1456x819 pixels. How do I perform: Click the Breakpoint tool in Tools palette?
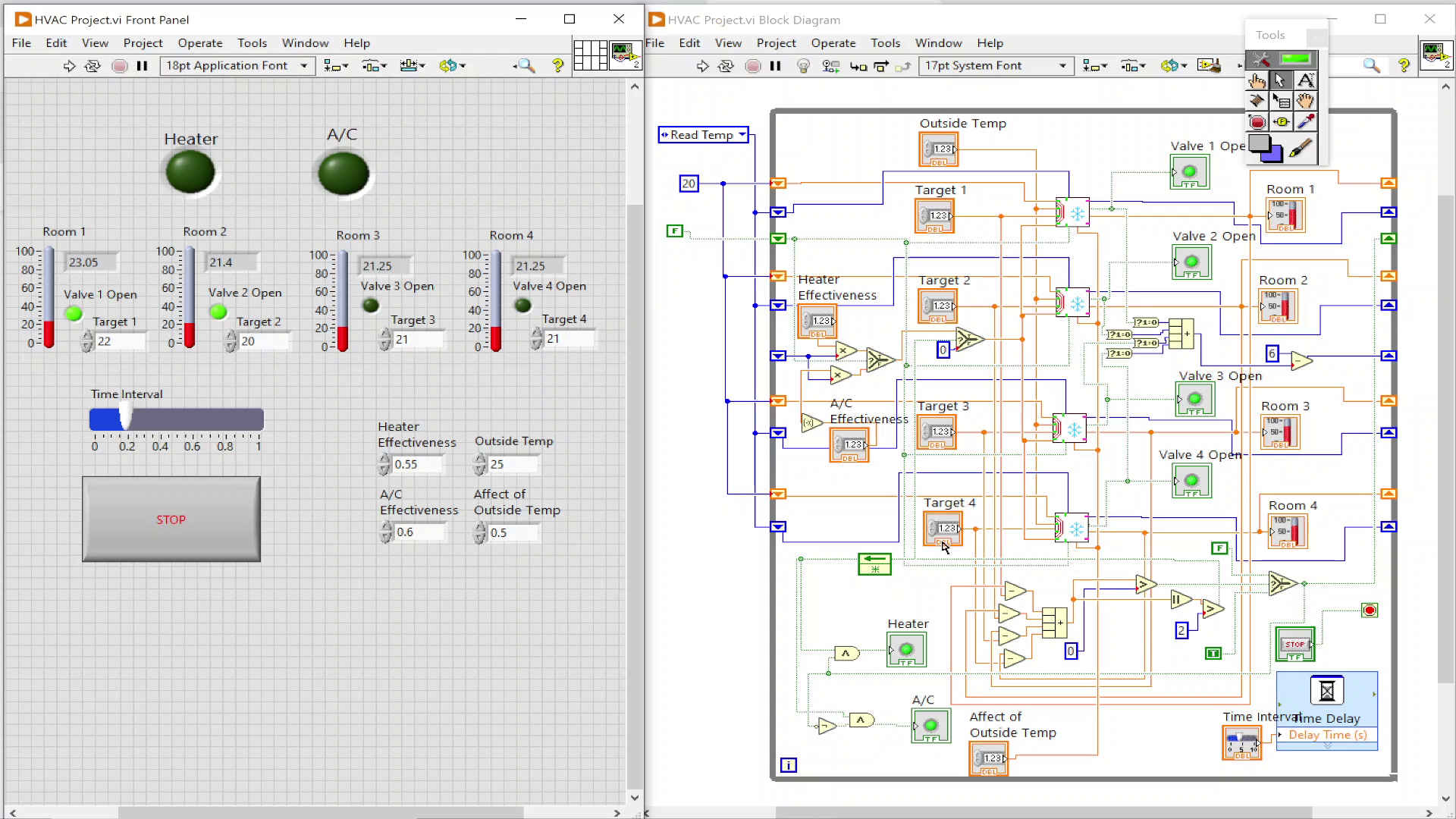coord(1258,122)
